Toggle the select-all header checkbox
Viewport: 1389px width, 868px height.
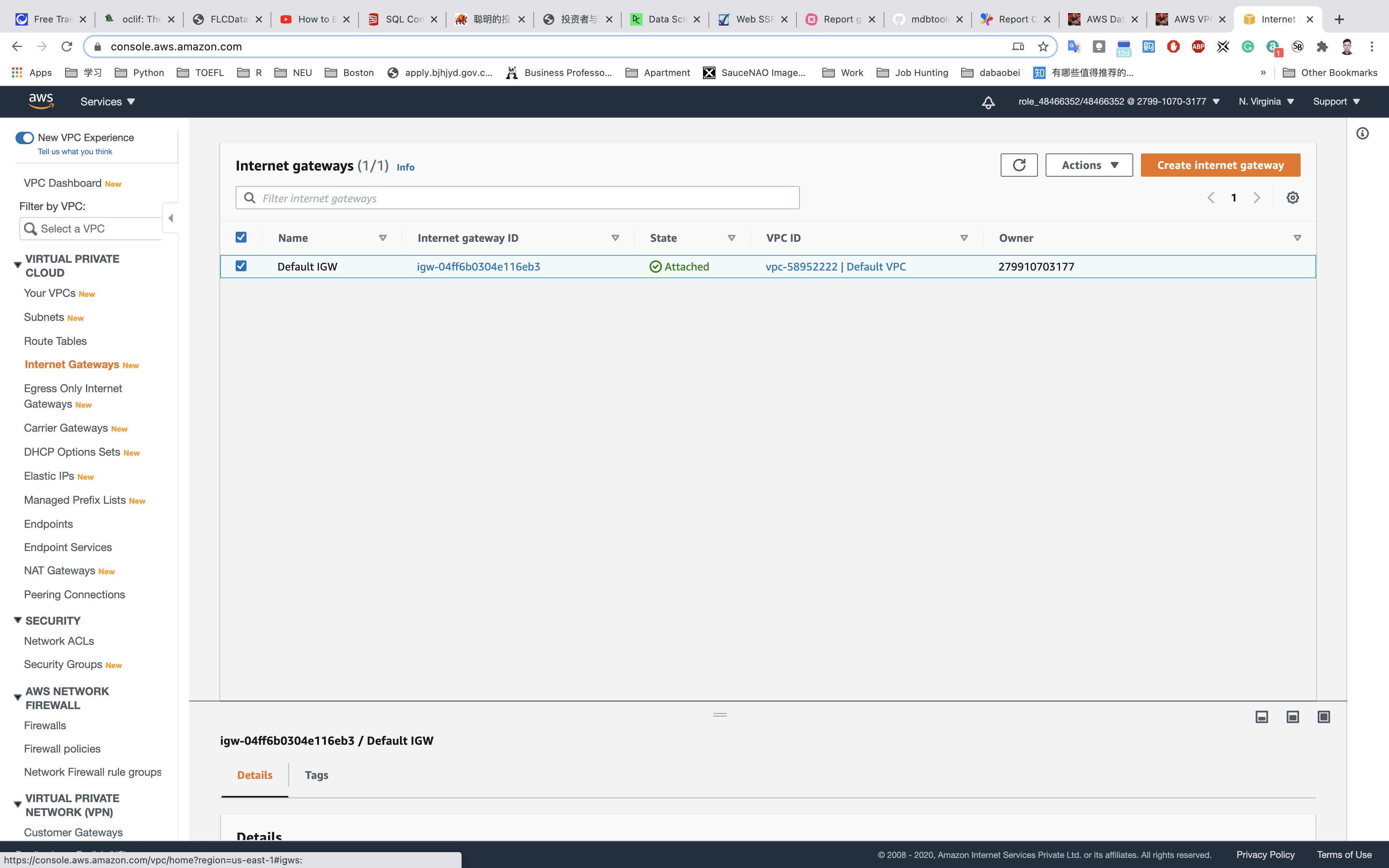241,237
